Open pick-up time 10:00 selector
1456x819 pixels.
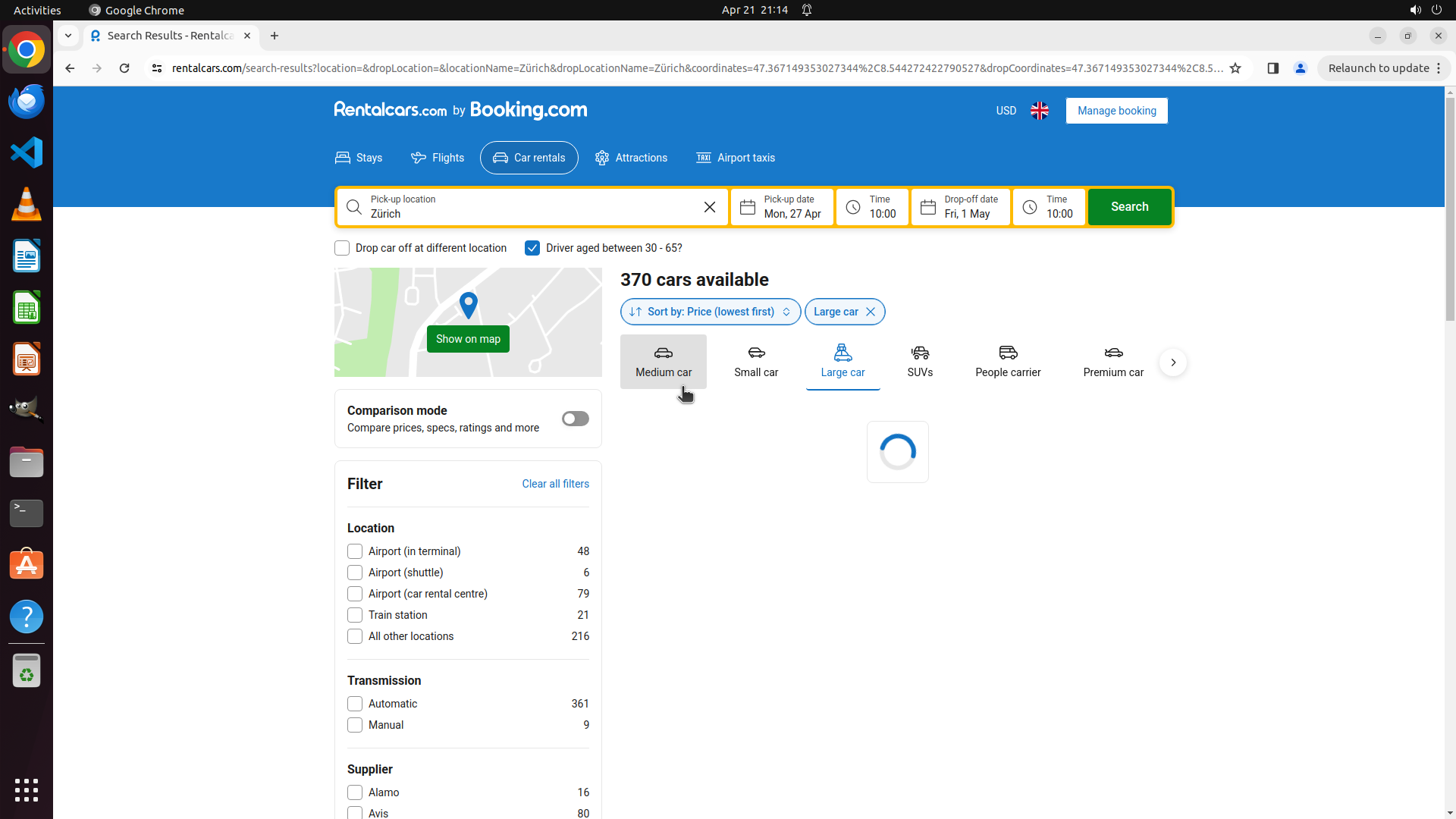point(872,207)
